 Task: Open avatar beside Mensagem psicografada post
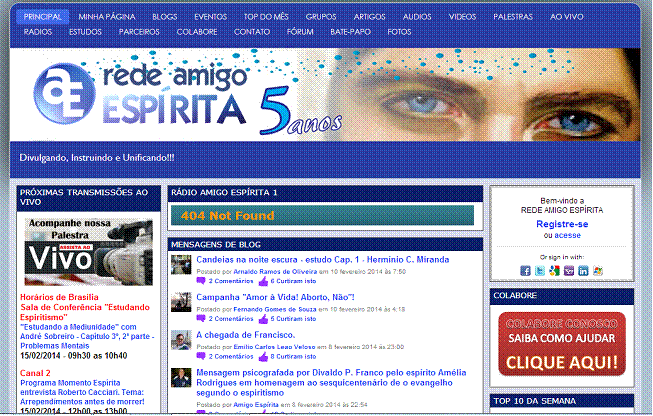pyautogui.click(x=181, y=378)
